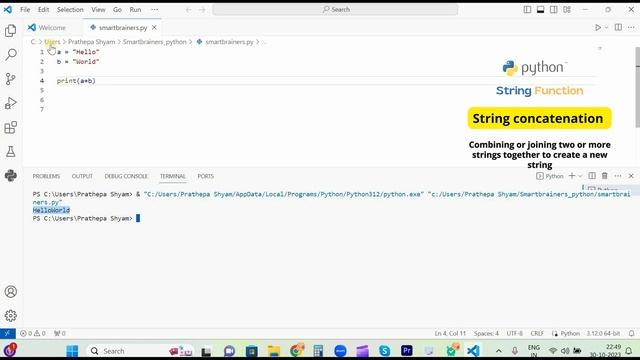The height and width of the screenshot is (360, 640).
Task: Open editor More Actions ellipsis
Action: [x=631, y=27]
